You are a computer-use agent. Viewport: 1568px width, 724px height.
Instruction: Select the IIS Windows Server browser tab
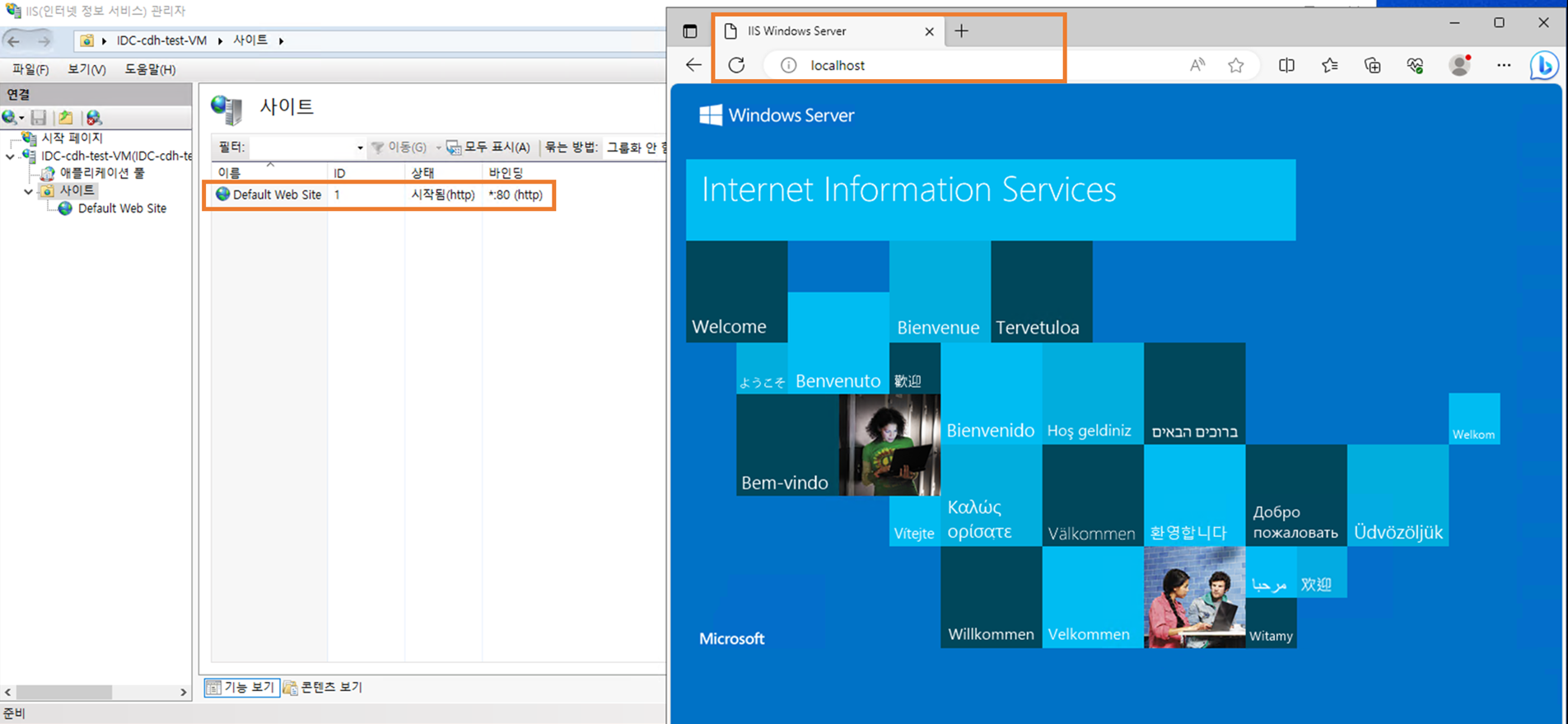pyautogui.click(x=828, y=31)
